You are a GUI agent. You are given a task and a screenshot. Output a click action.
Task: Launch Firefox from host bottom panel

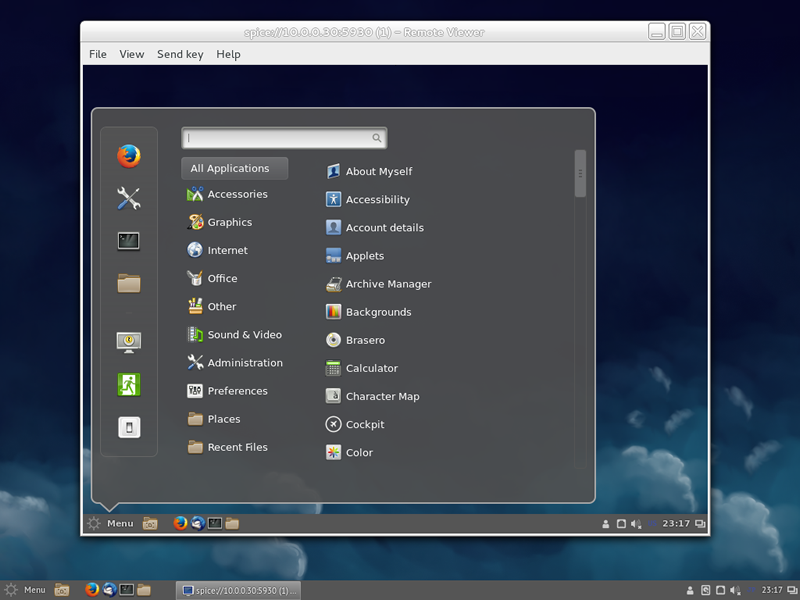92,589
